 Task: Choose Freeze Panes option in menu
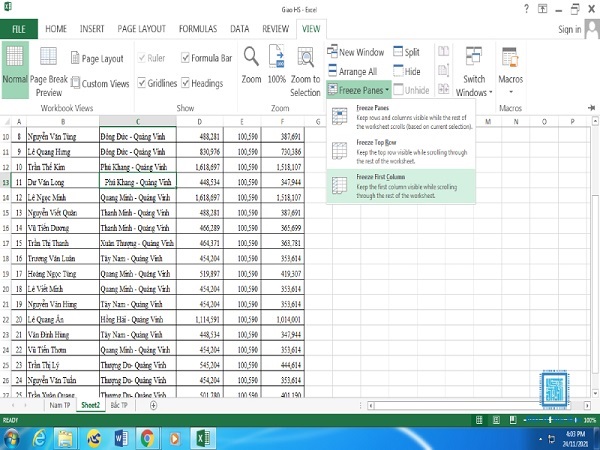tap(401, 117)
